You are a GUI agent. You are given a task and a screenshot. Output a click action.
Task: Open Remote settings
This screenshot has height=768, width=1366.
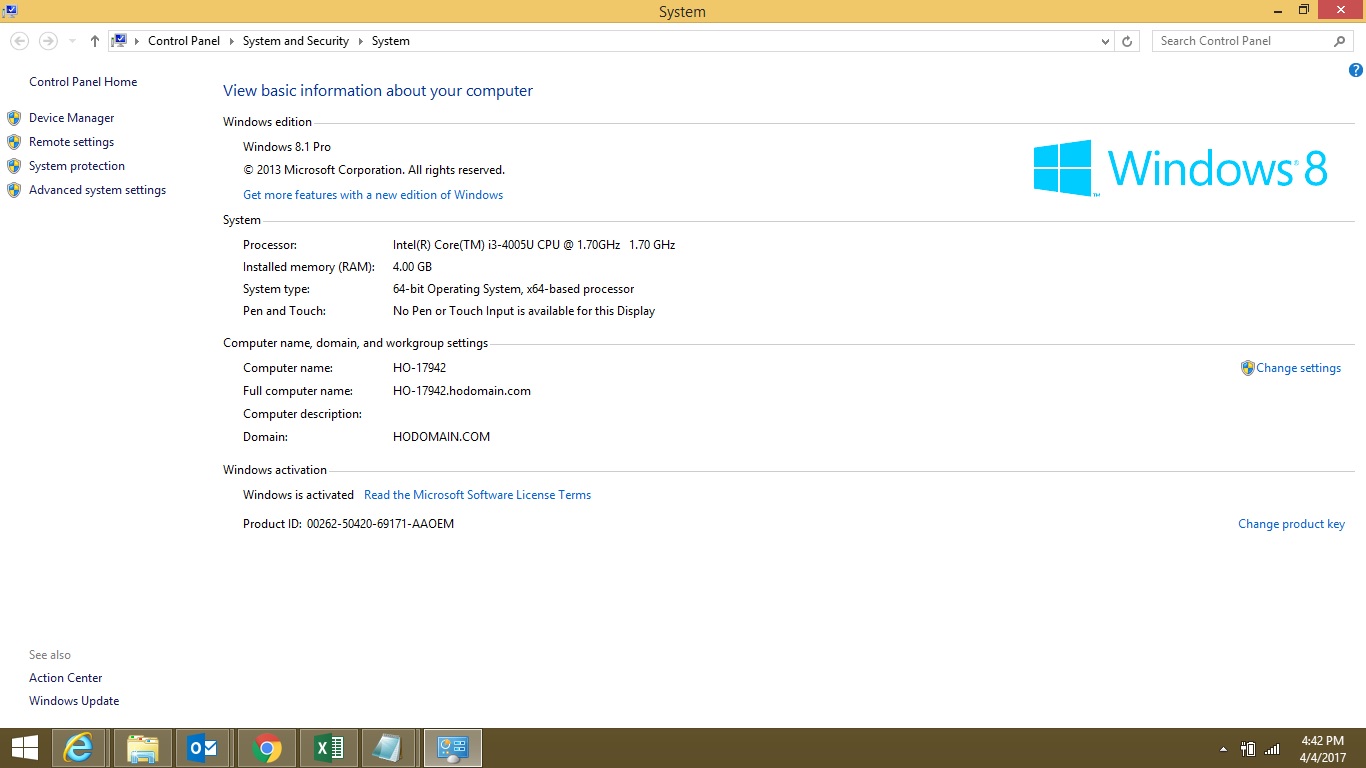[x=72, y=142]
